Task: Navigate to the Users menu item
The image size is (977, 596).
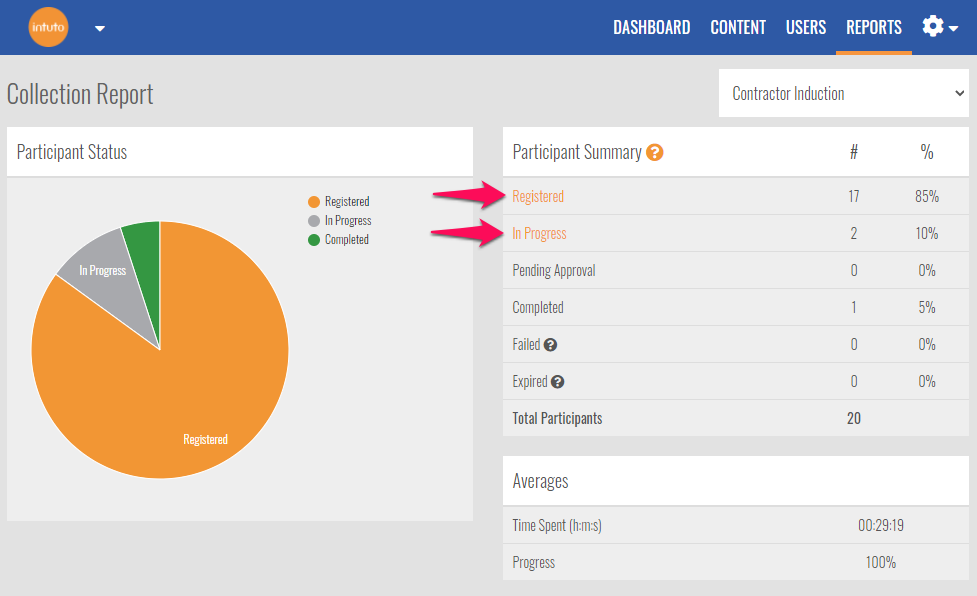Action: [805, 28]
